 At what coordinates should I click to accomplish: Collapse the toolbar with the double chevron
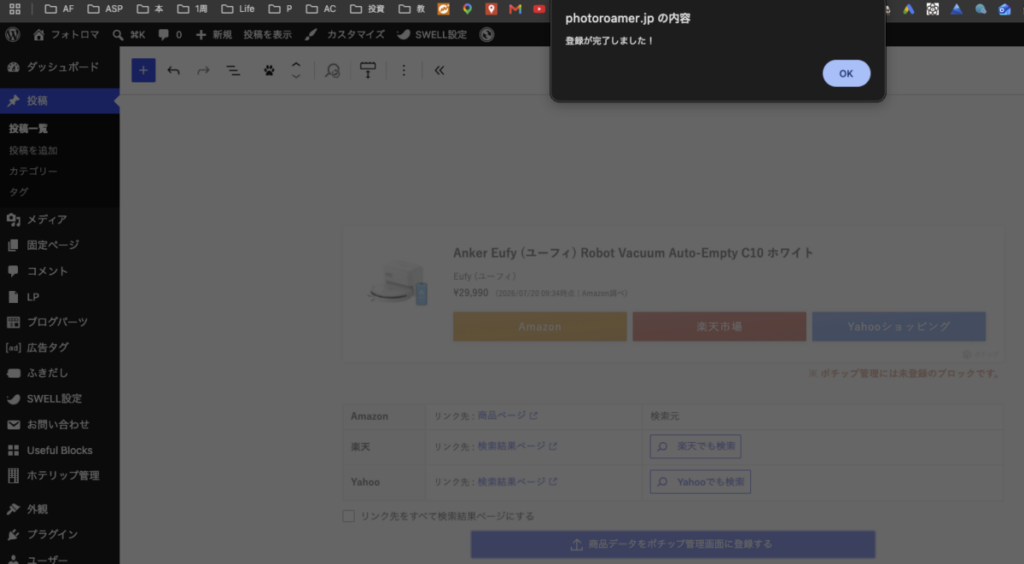coord(440,70)
